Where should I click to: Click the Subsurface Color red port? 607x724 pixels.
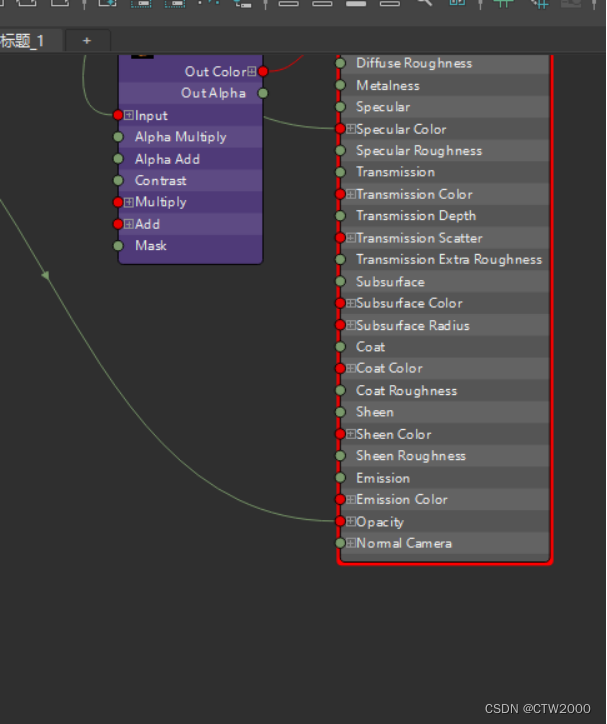(x=341, y=303)
